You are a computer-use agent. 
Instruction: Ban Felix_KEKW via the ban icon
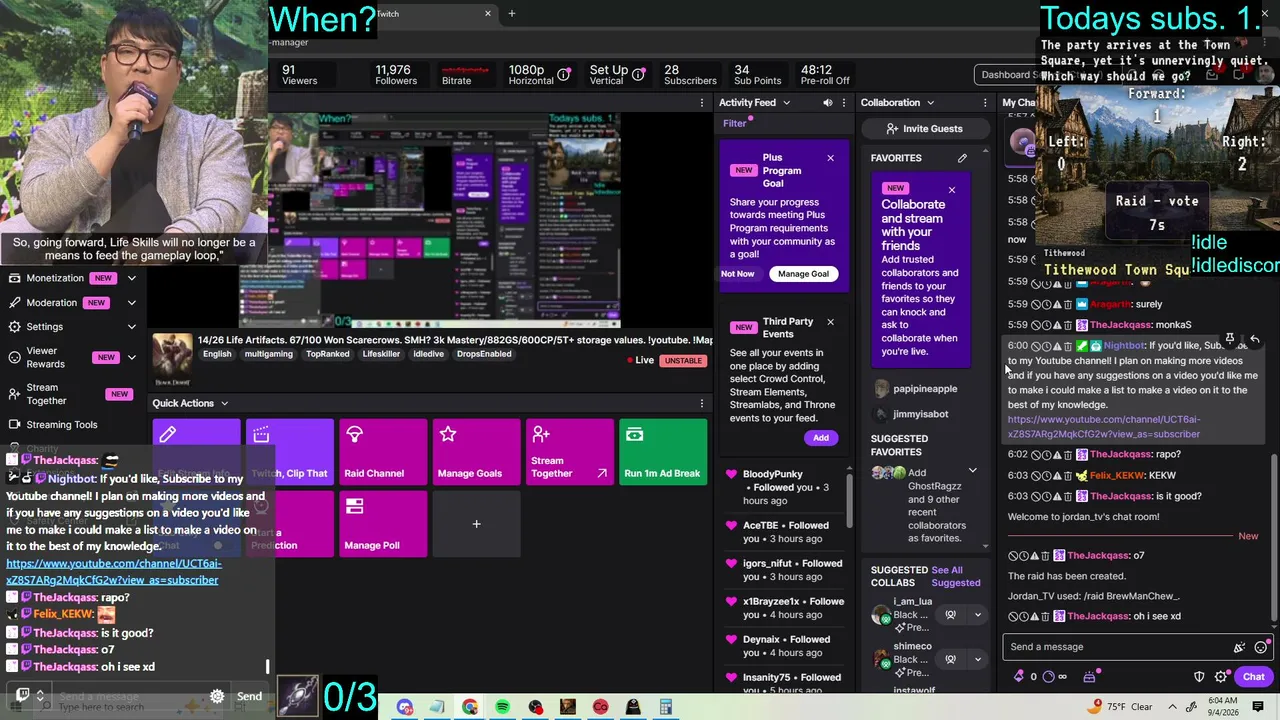pos(1036,476)
